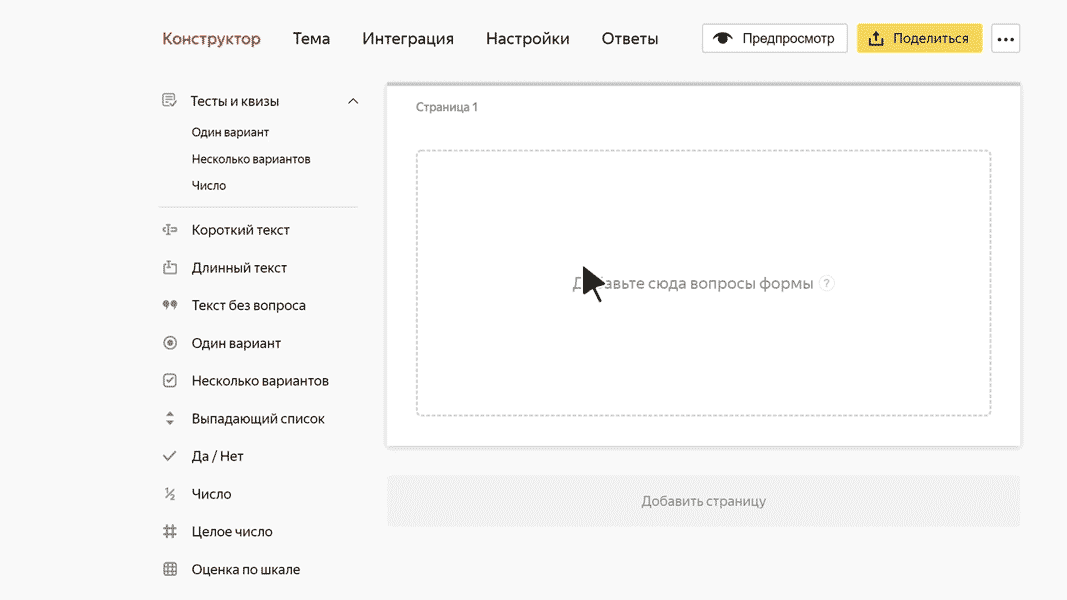Add a Короткий текст question
Screen dimensions: 1067x600
240,230
